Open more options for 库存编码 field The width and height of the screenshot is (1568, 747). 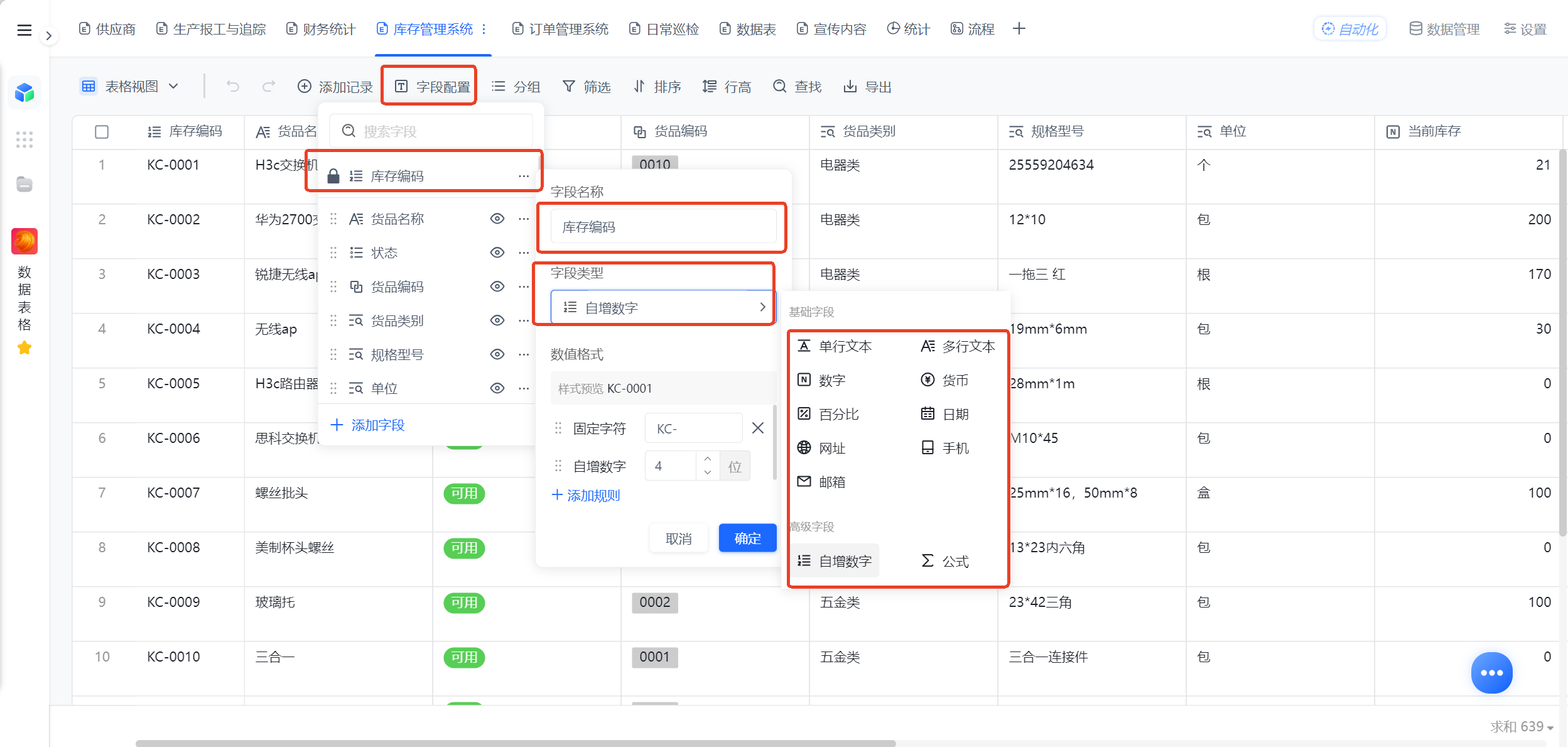(524, 177)
